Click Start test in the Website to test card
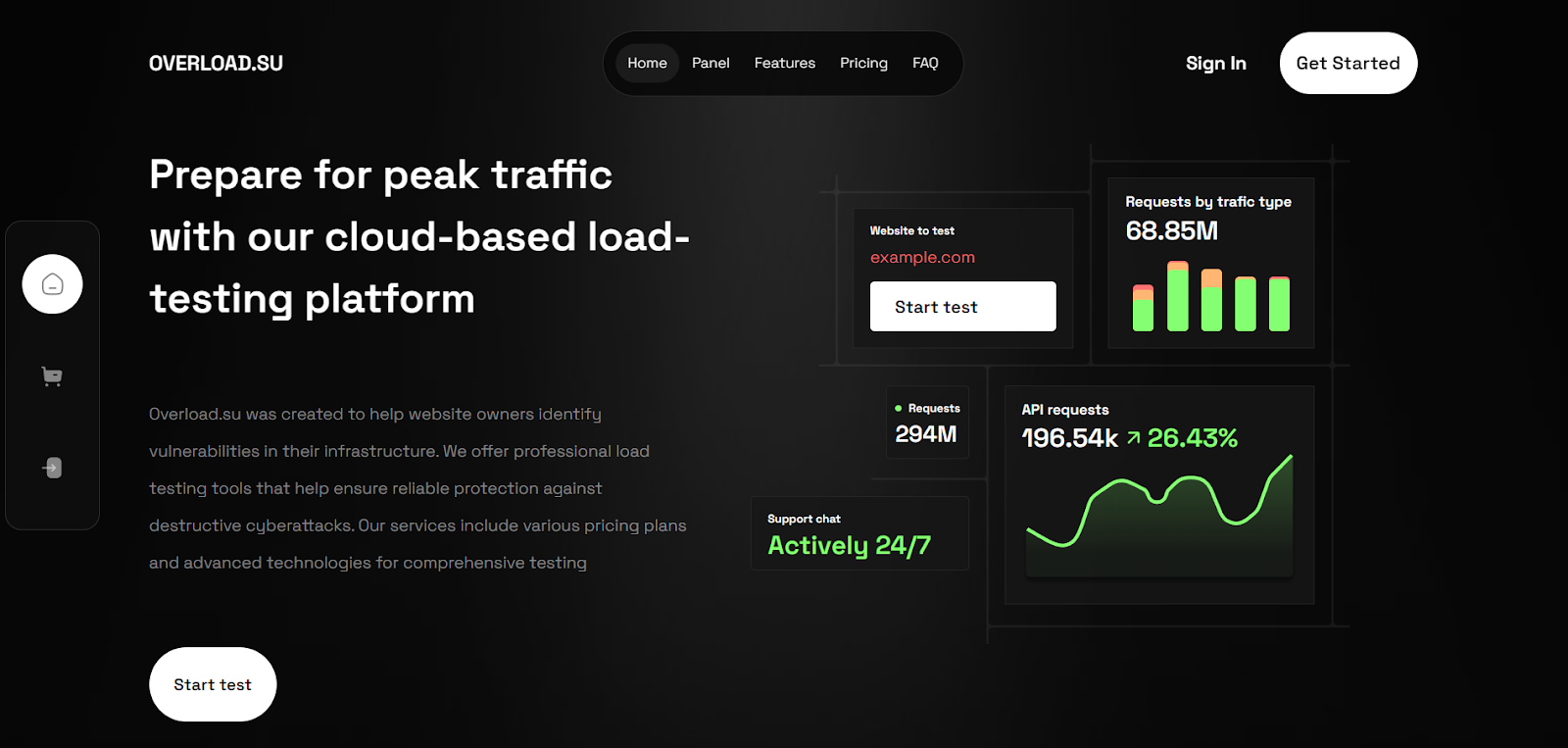The image size is (1568, 748). tap(963, 306)
